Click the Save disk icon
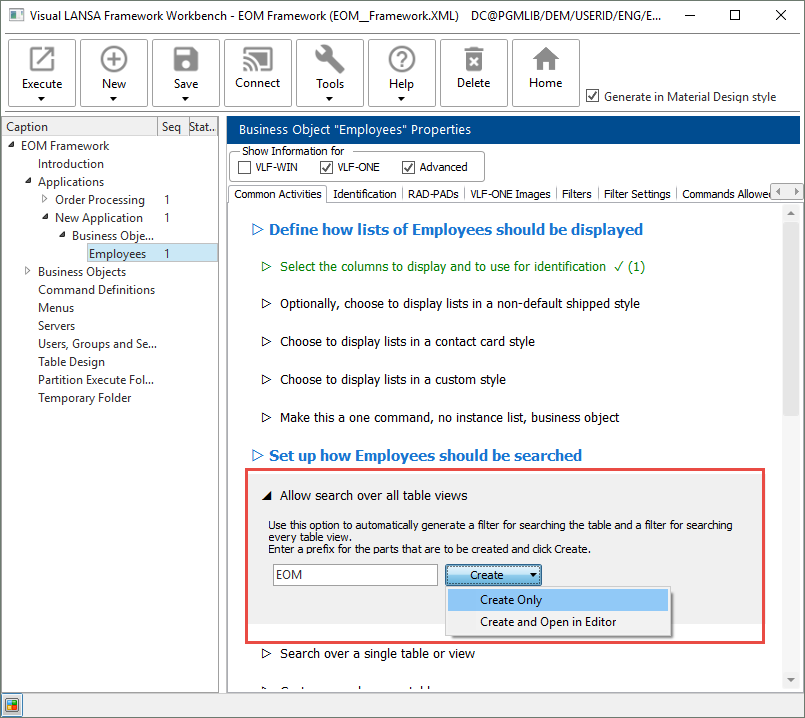805x718 pixels. click(x=186, y=59)
